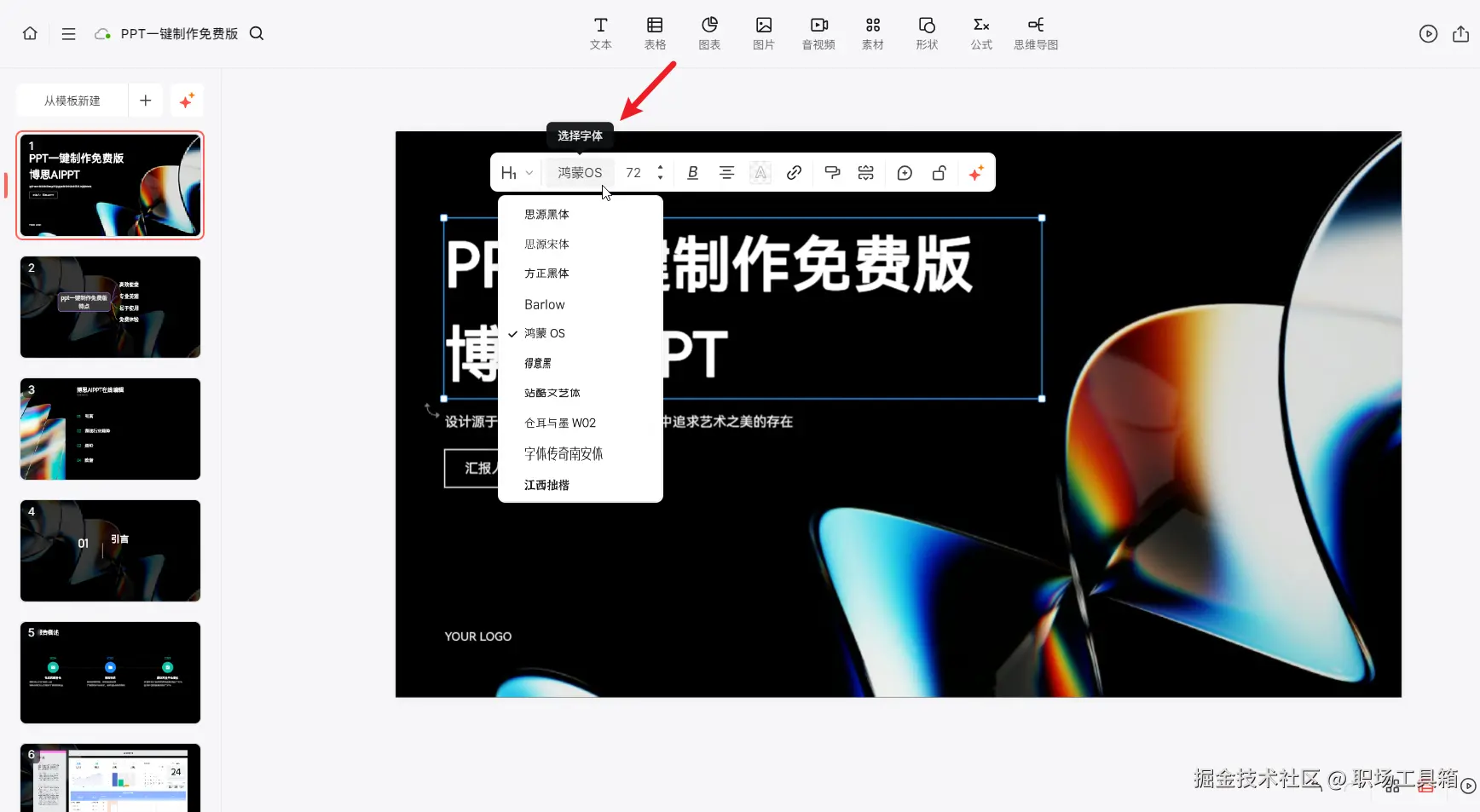Insert a text box (文本)

[x=601, y=33]
